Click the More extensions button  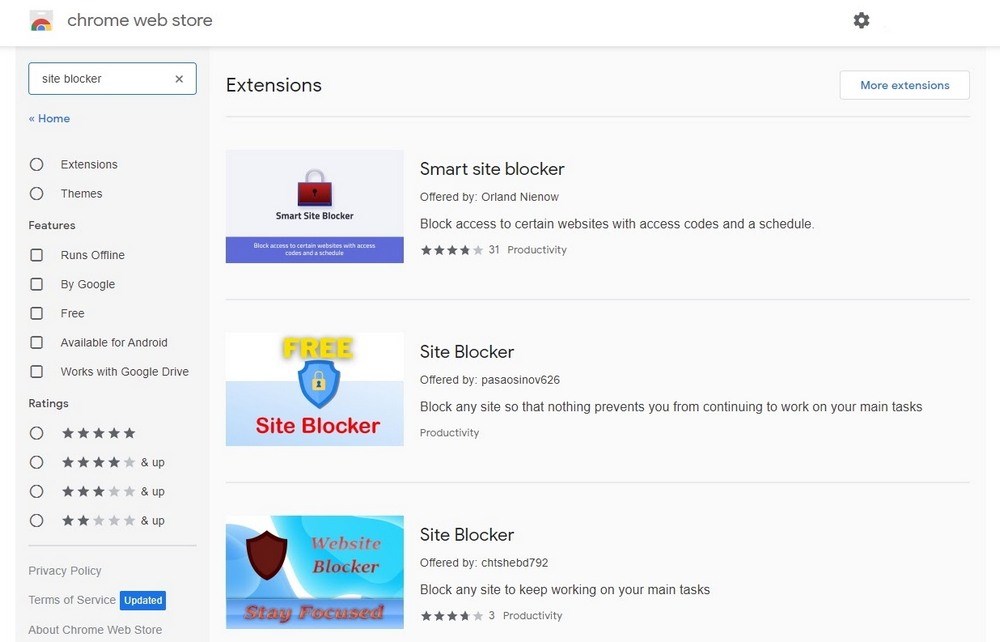(x=904, y=85)
